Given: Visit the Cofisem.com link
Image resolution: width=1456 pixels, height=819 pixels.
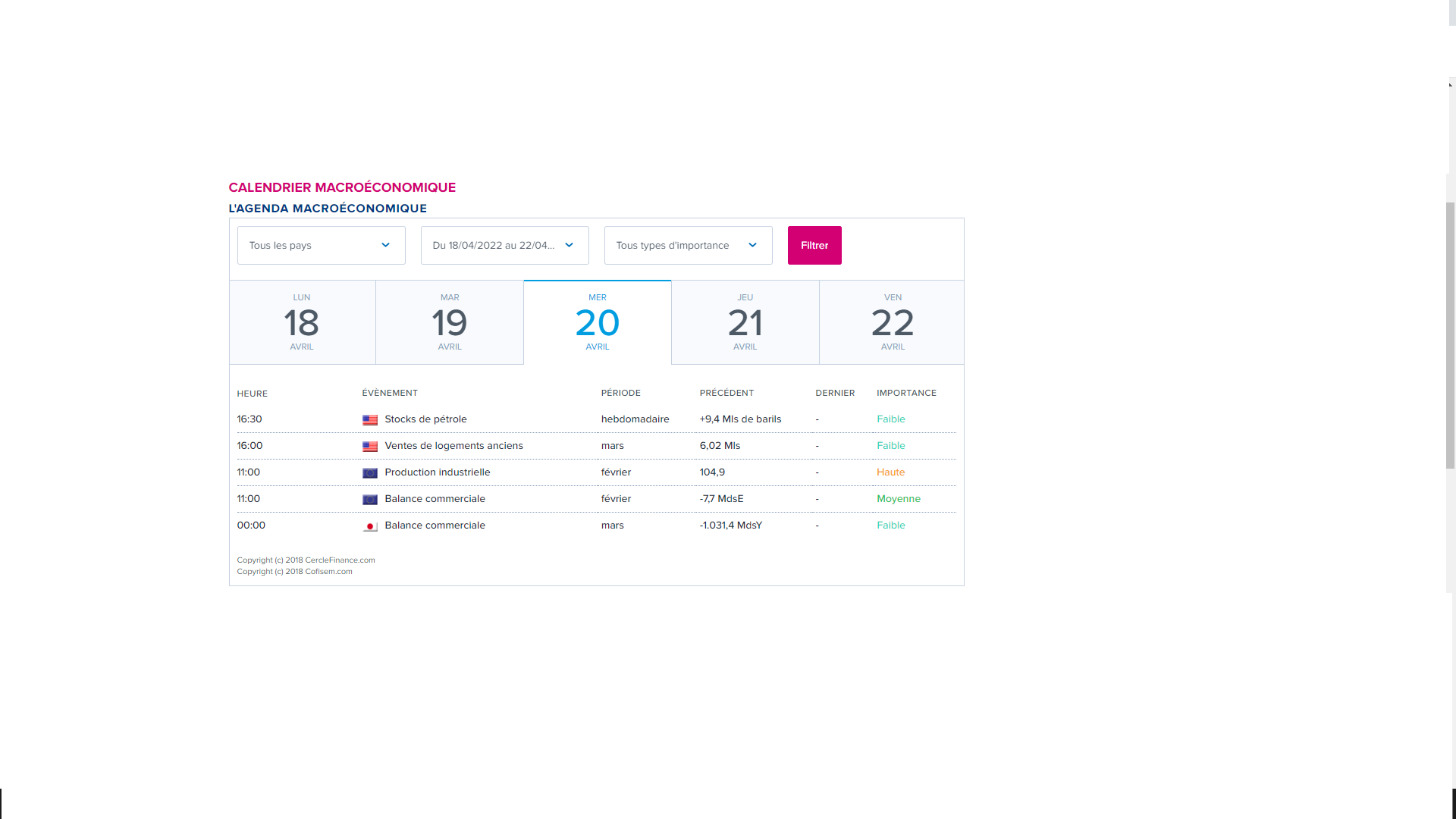Looking at the screenshot, I should point(328,572).
